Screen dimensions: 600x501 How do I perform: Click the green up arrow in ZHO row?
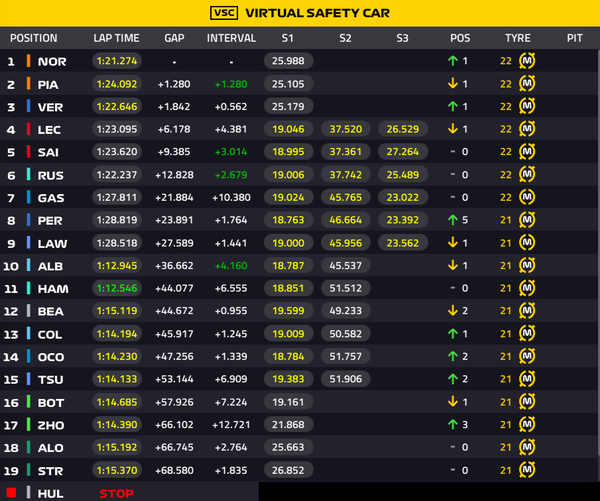click(x=453, y=424)
